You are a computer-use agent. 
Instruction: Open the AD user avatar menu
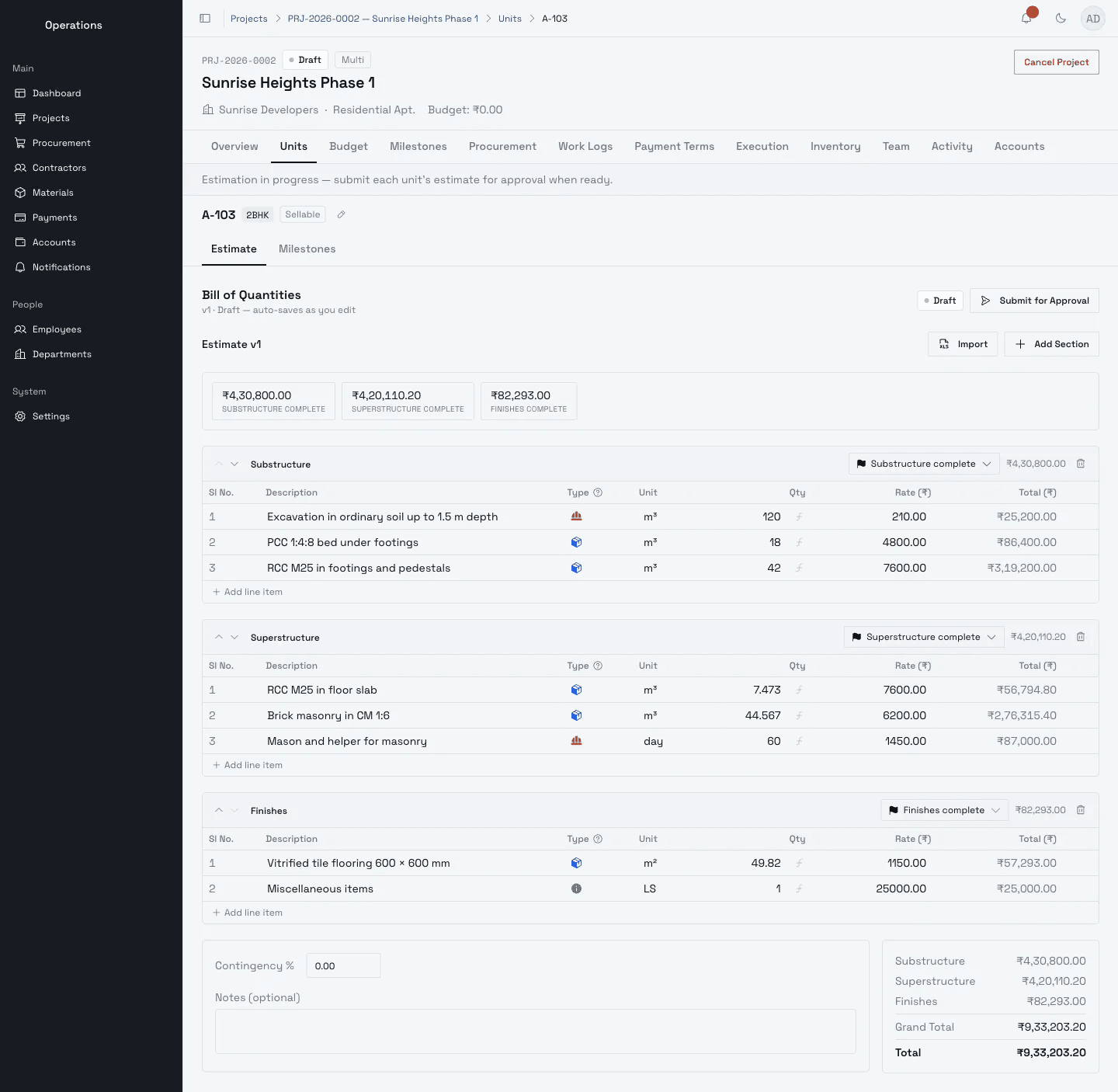pyautogui.click(x=1093, y=19)
